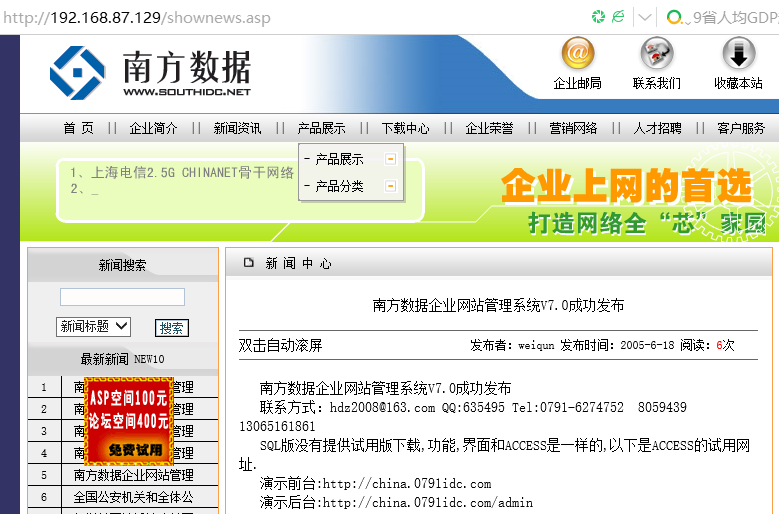Click the 免费试用 label on red ad

coord(135,449)
